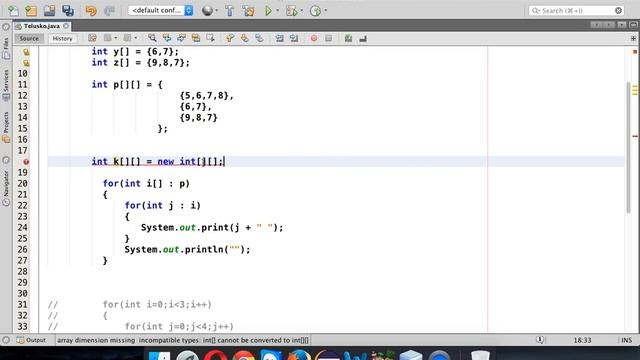Screen dimensions: 640x360
Task: Toggle Bookmark icon in editor toolbar
Action: point(259,38)
